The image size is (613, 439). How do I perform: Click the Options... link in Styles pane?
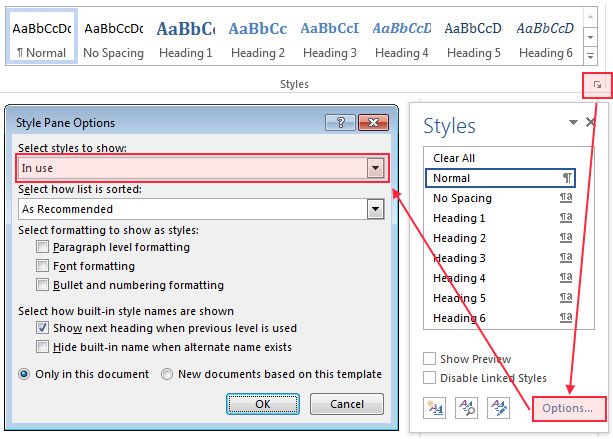(568, 407)
